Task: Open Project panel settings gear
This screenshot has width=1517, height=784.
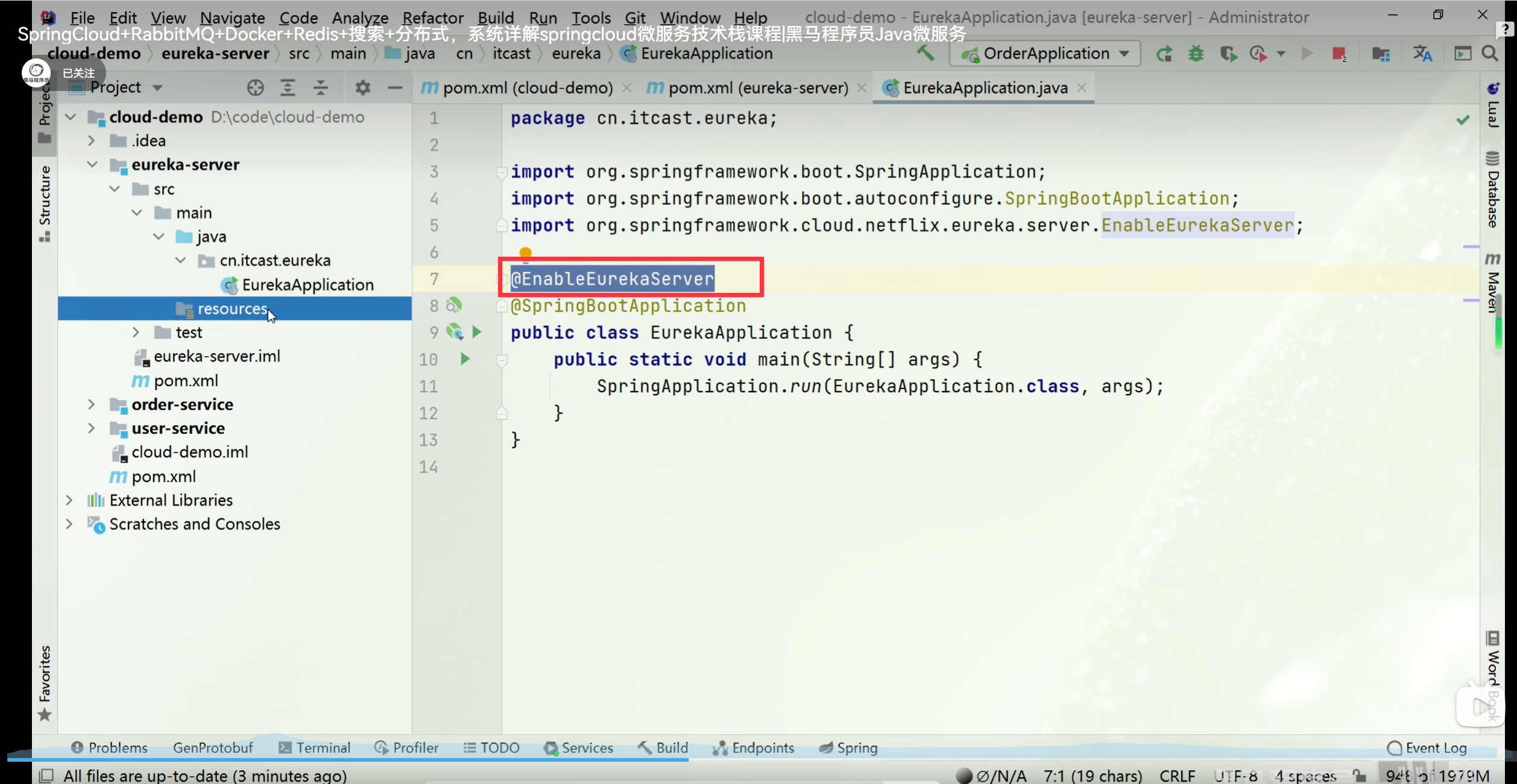Action: [362, 88]
